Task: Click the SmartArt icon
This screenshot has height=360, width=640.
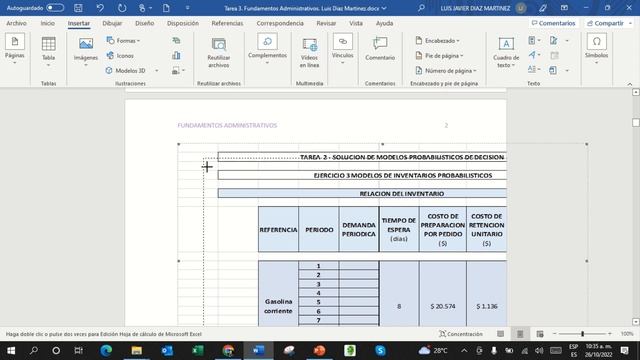Action: click(176, 40)
